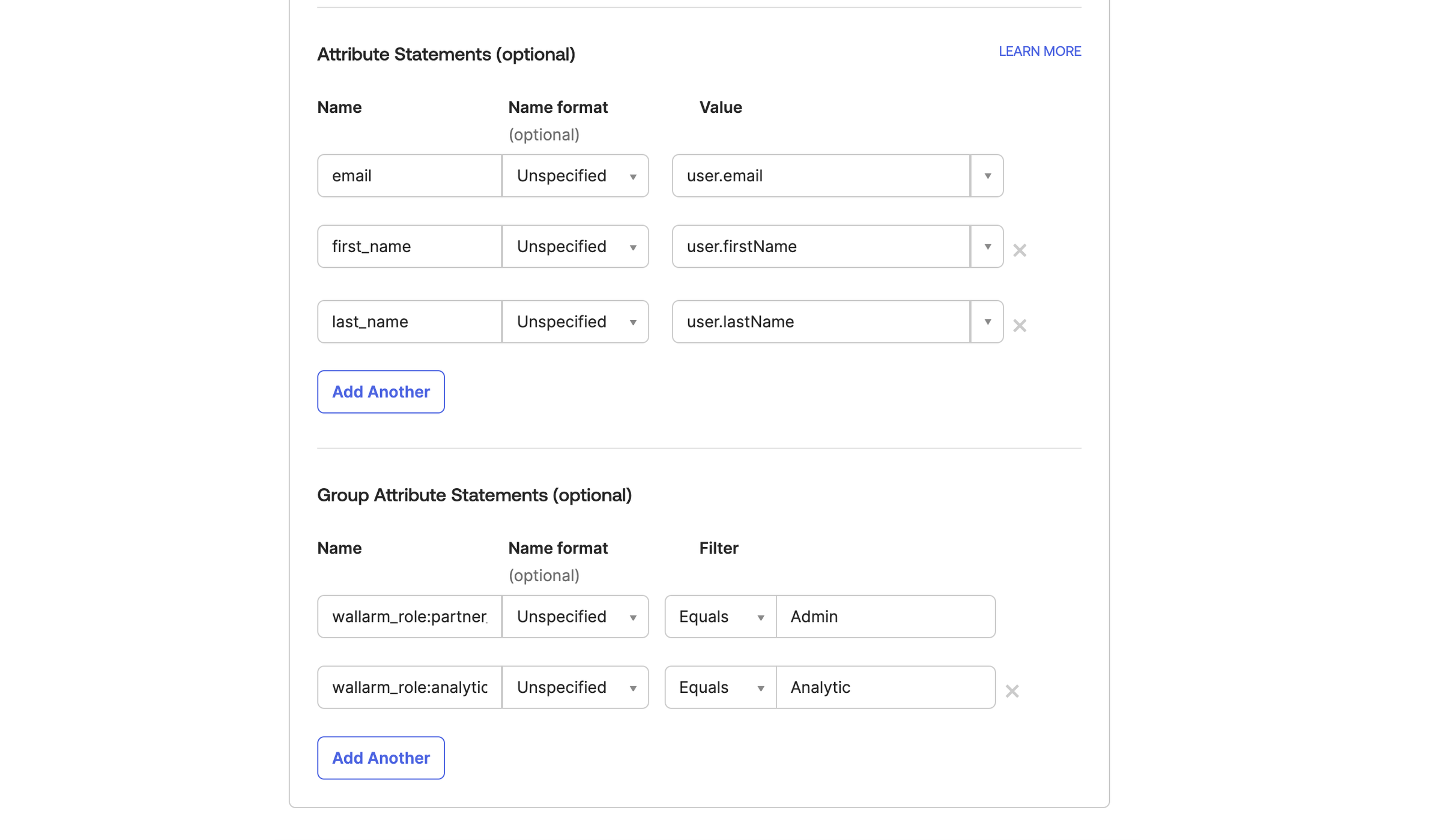Open the user.email value dropdown
Viewport: 1443px width, 840px height.
click(x=987, y=175)
